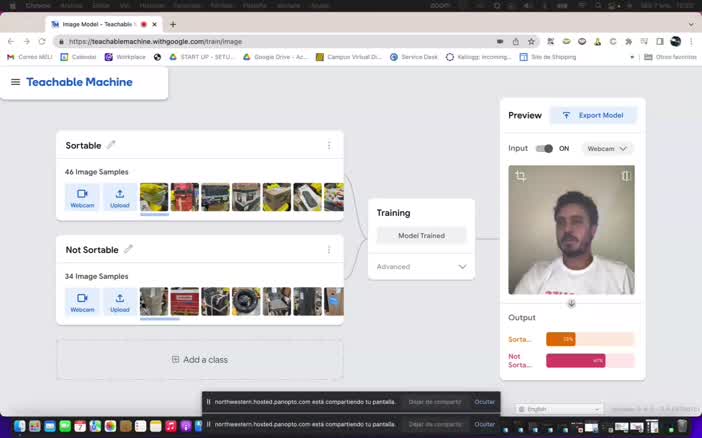Viewport: 702px width, 438px height.
Task: Click Webcam button in Sortable class
Action: pos(82,197)
